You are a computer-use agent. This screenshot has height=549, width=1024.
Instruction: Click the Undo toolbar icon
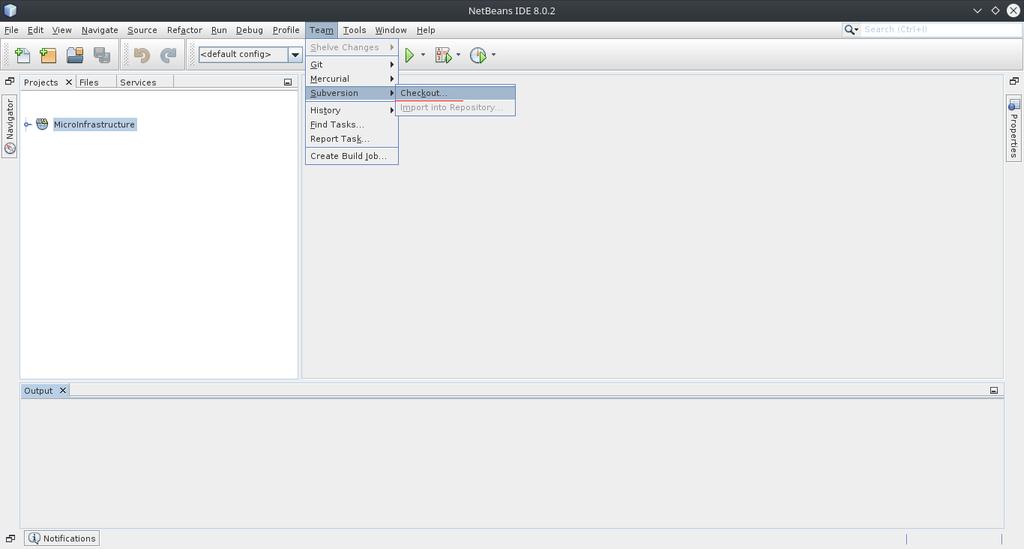141,55
